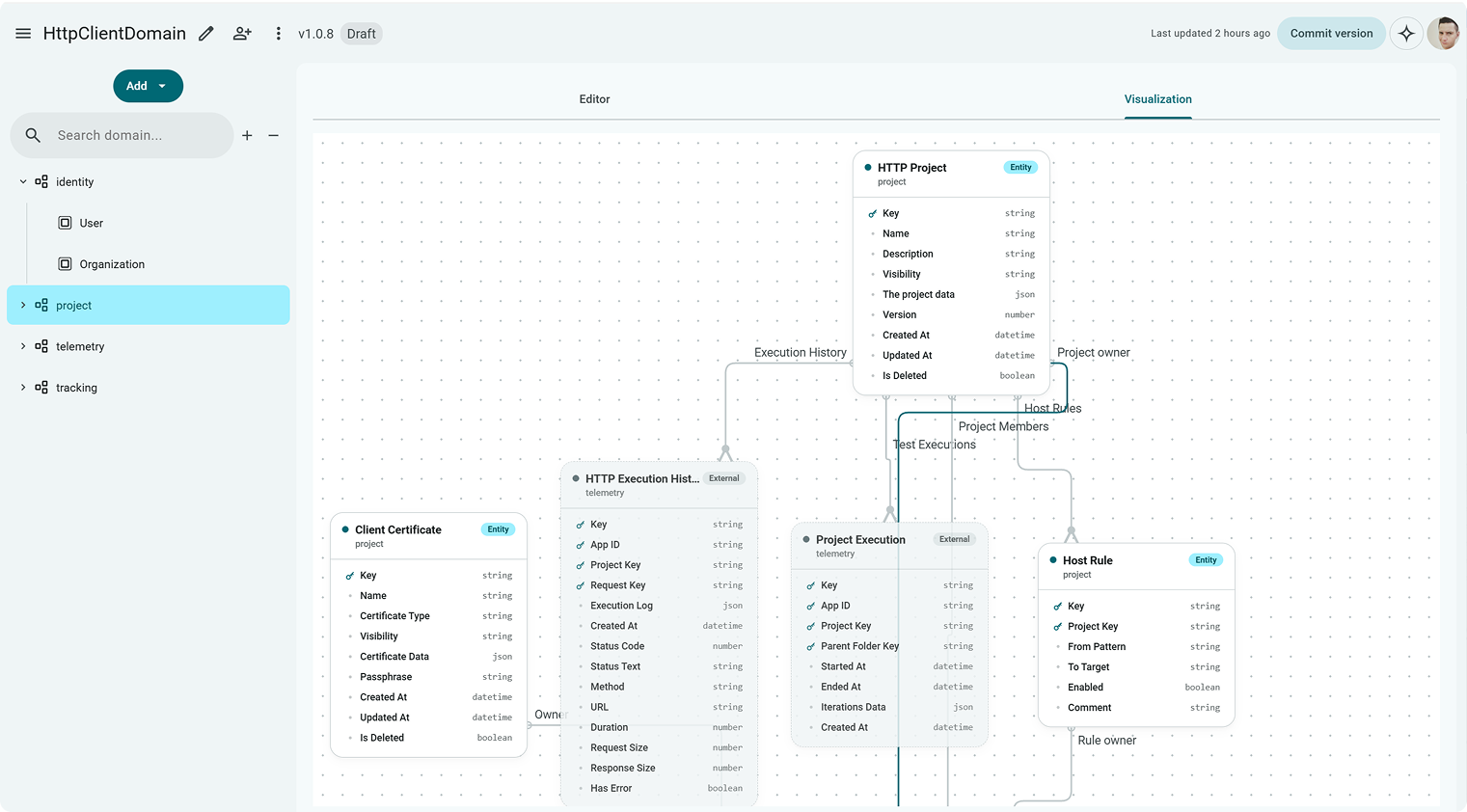Click the search magnifier icon
The width and height of the screenshot is (1467, 812).
point(33,136)
